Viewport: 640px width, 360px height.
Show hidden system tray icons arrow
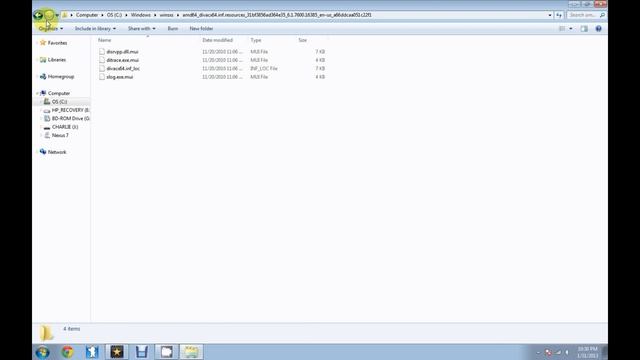coord(538,352)
